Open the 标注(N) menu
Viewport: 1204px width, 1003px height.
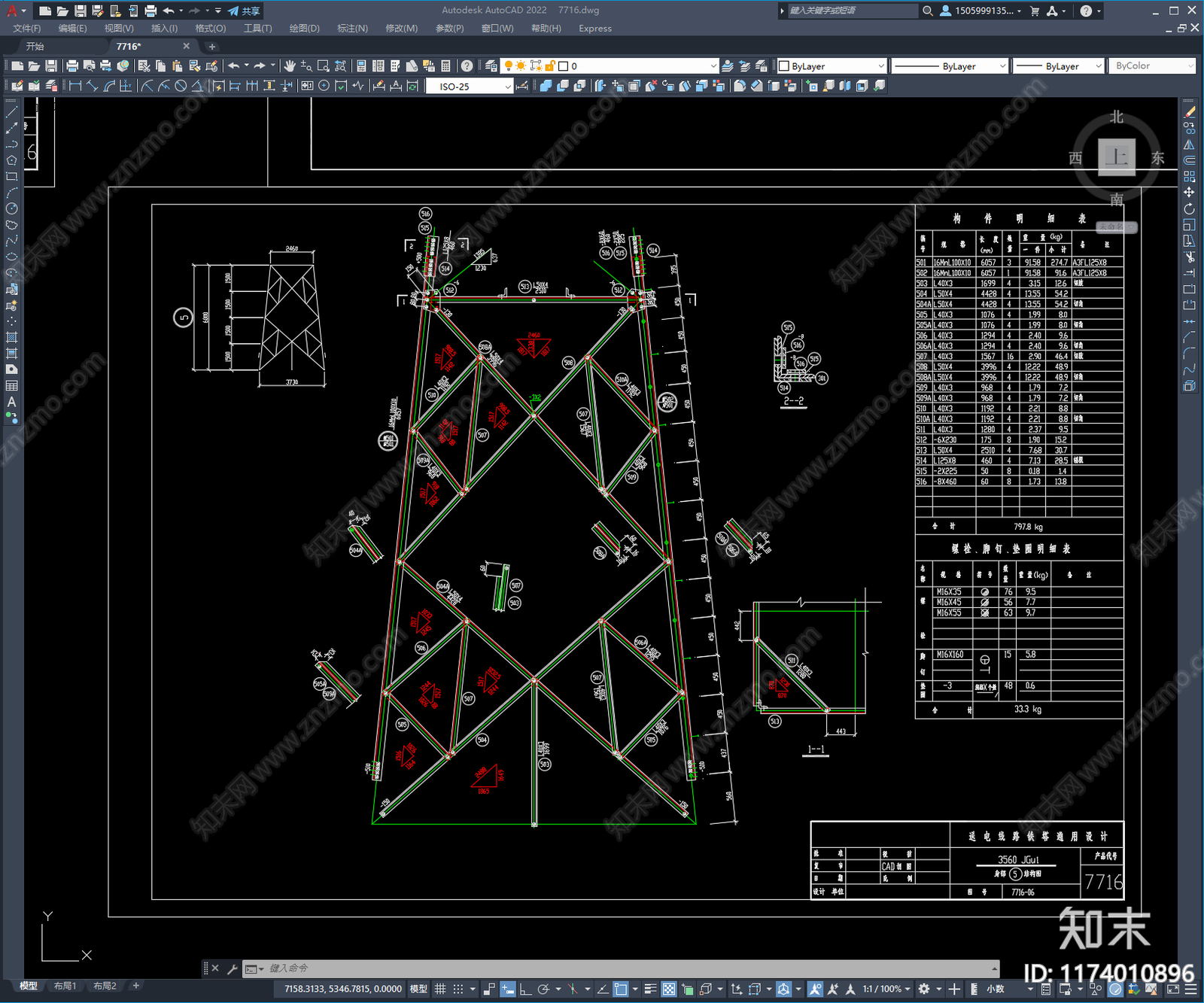point(352,29)
